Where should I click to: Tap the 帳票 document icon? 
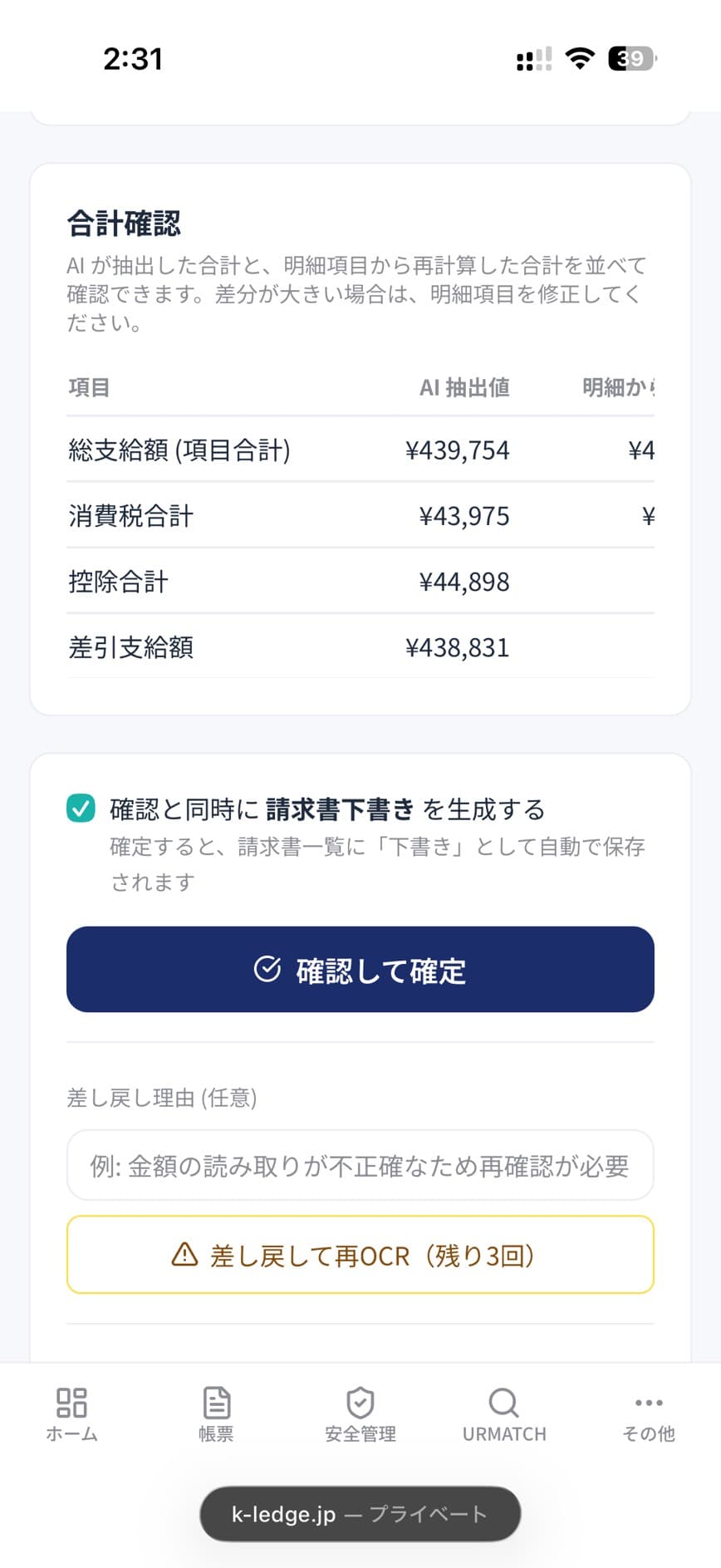point(216,1402)
